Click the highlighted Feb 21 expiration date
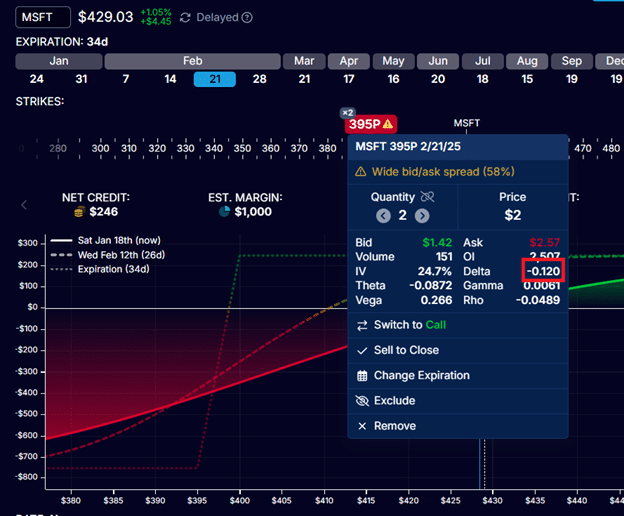The height and width of the screenshot is (516, 624). pos(215,79)
